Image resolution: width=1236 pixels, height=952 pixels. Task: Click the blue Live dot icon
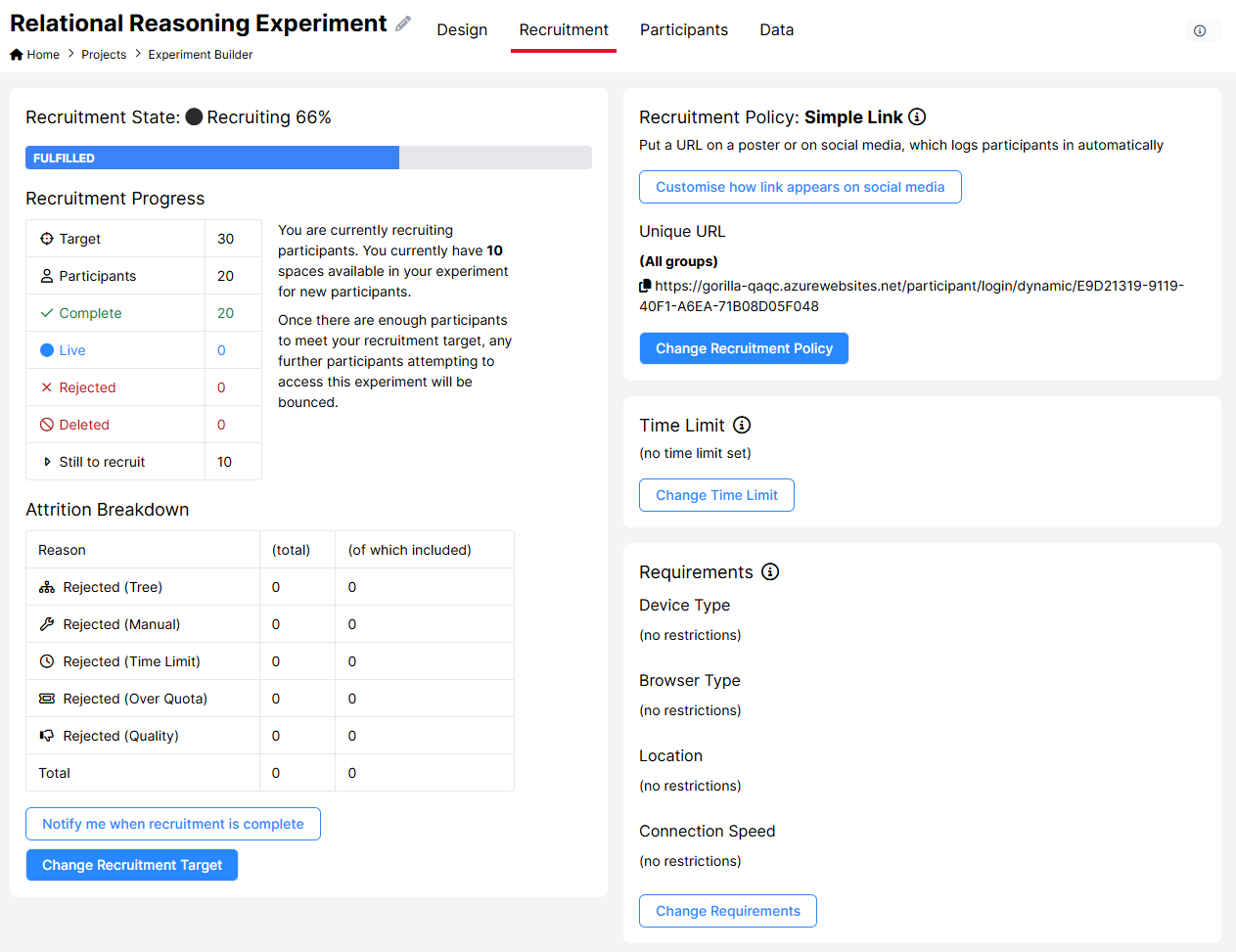coord(47,350)
